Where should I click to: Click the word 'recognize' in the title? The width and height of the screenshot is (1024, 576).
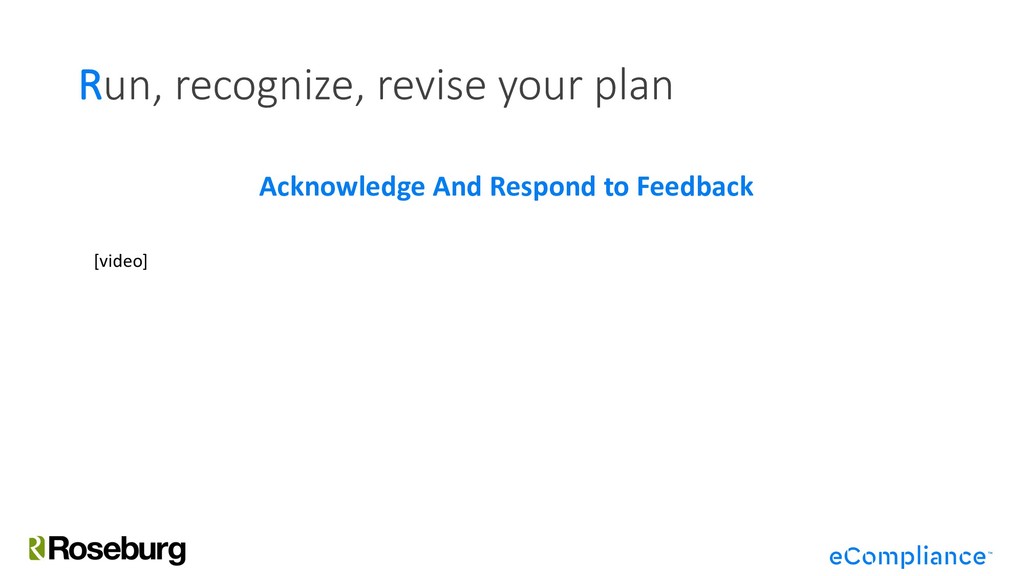tap(270, 87)
